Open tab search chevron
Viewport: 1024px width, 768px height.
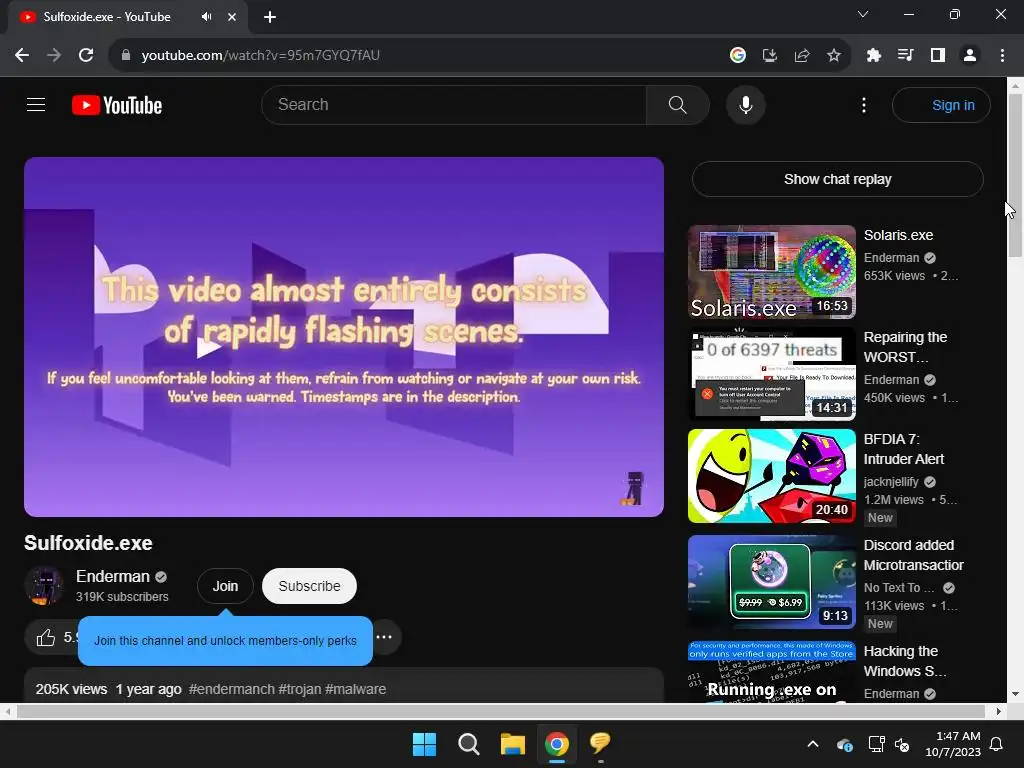[863, 14]
